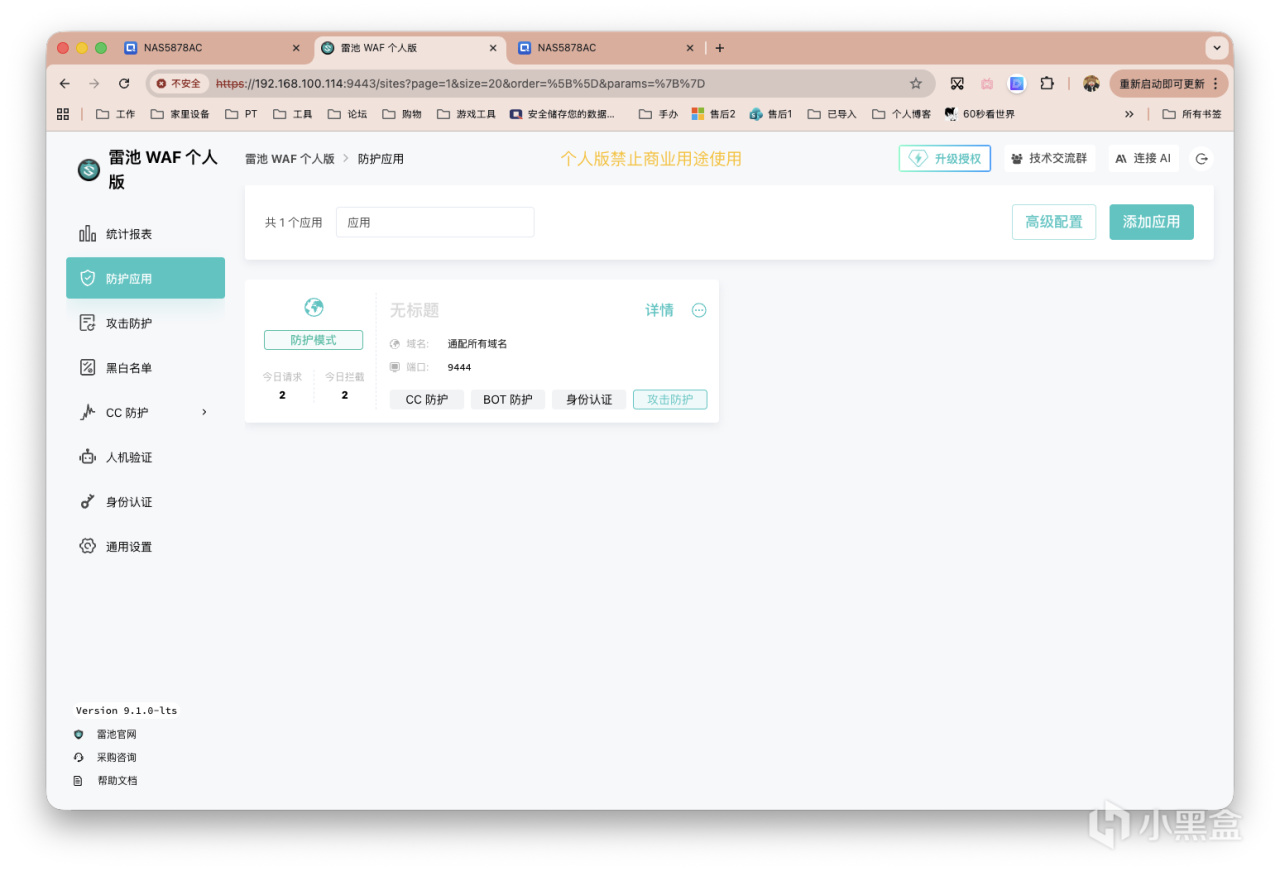
Task: Open the 论坛 bookmark folder
Action: pos(347,114)
